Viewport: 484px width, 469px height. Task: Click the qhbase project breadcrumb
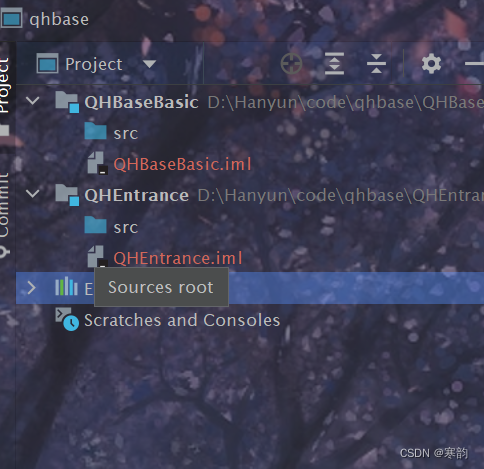click(x=59, y=19)
